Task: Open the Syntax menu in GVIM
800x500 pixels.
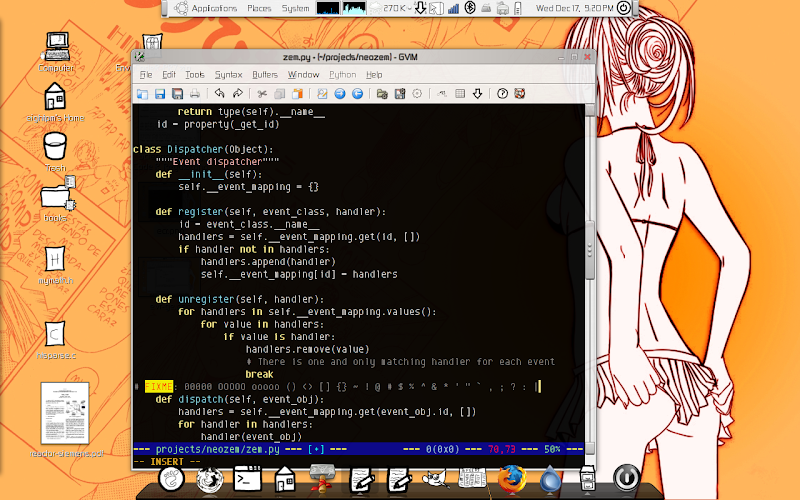Action: coord(228,75)
